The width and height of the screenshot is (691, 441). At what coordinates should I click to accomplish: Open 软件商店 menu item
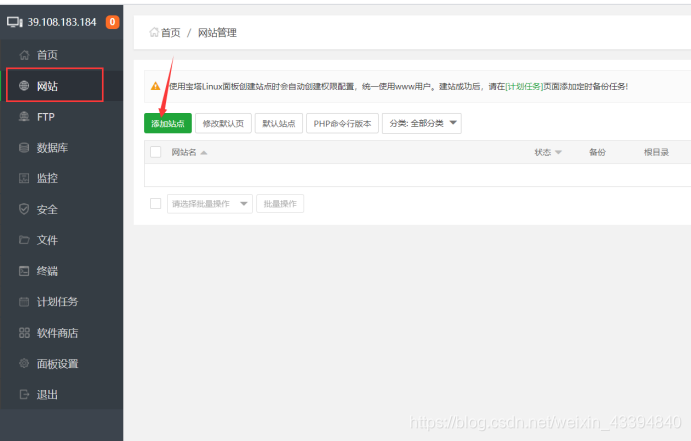[x=62, y=333]
